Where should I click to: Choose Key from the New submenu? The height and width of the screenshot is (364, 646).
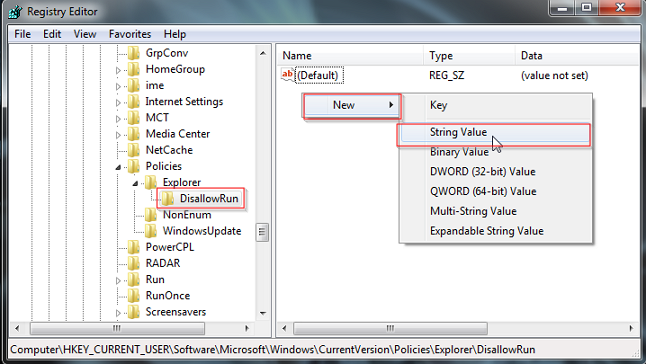click(496, 105)
